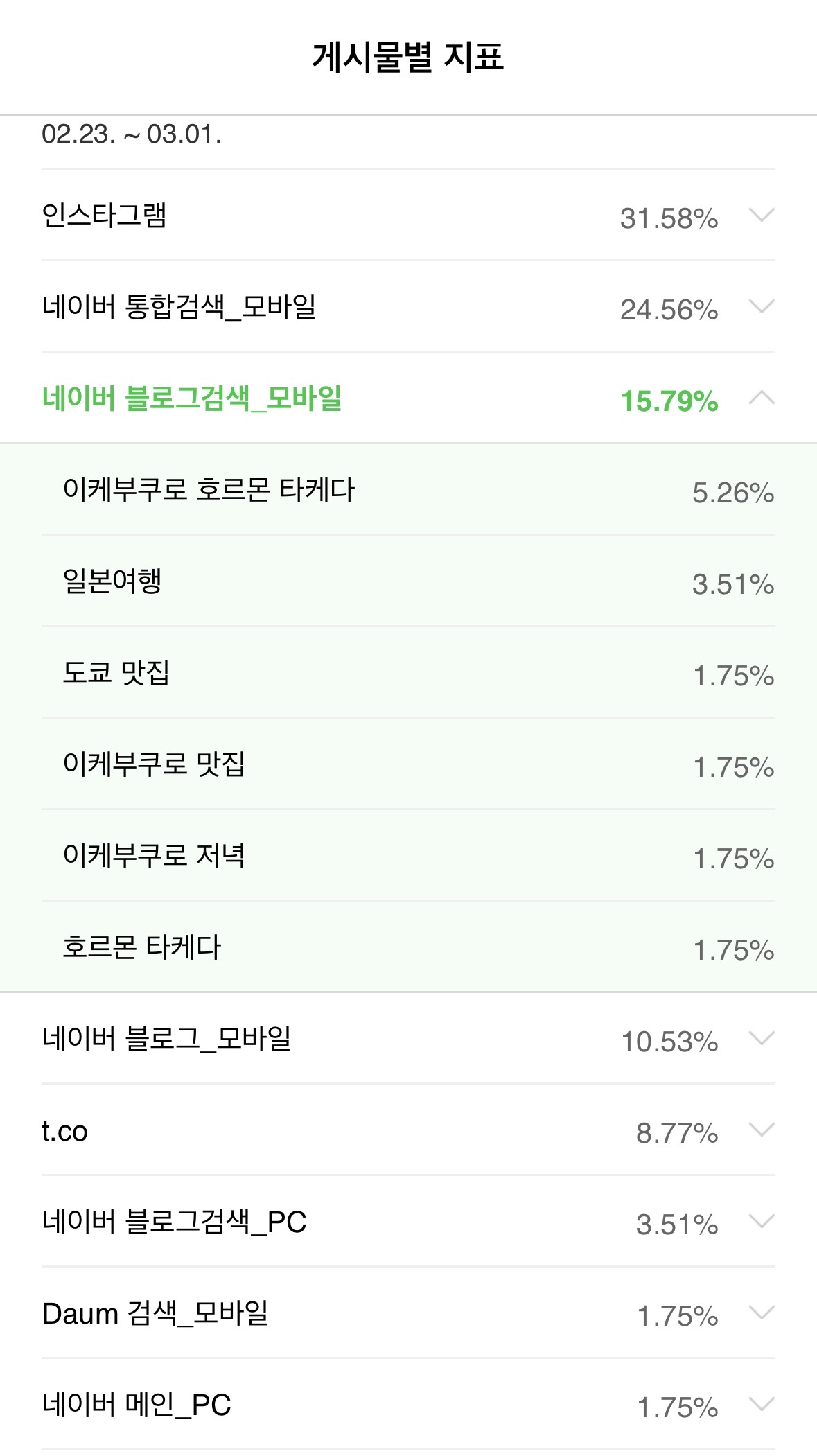
Task: Select the 도쿄 맛집 keyword row
Action: tap(116, 673)
